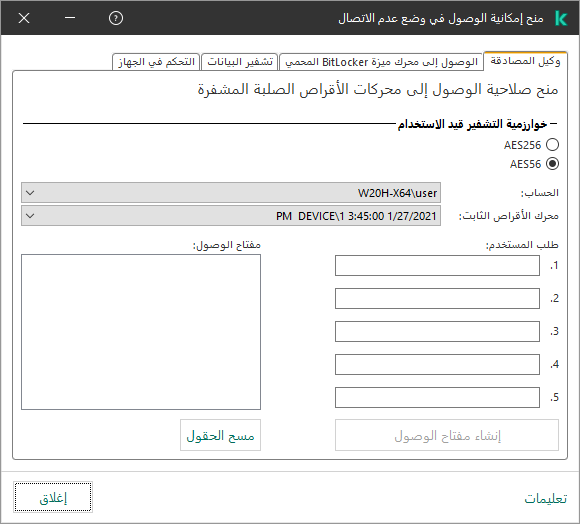Screen dimensions: 580x524
Task: Select the AES256 encryption algorithm
Action: coord(552,145)
